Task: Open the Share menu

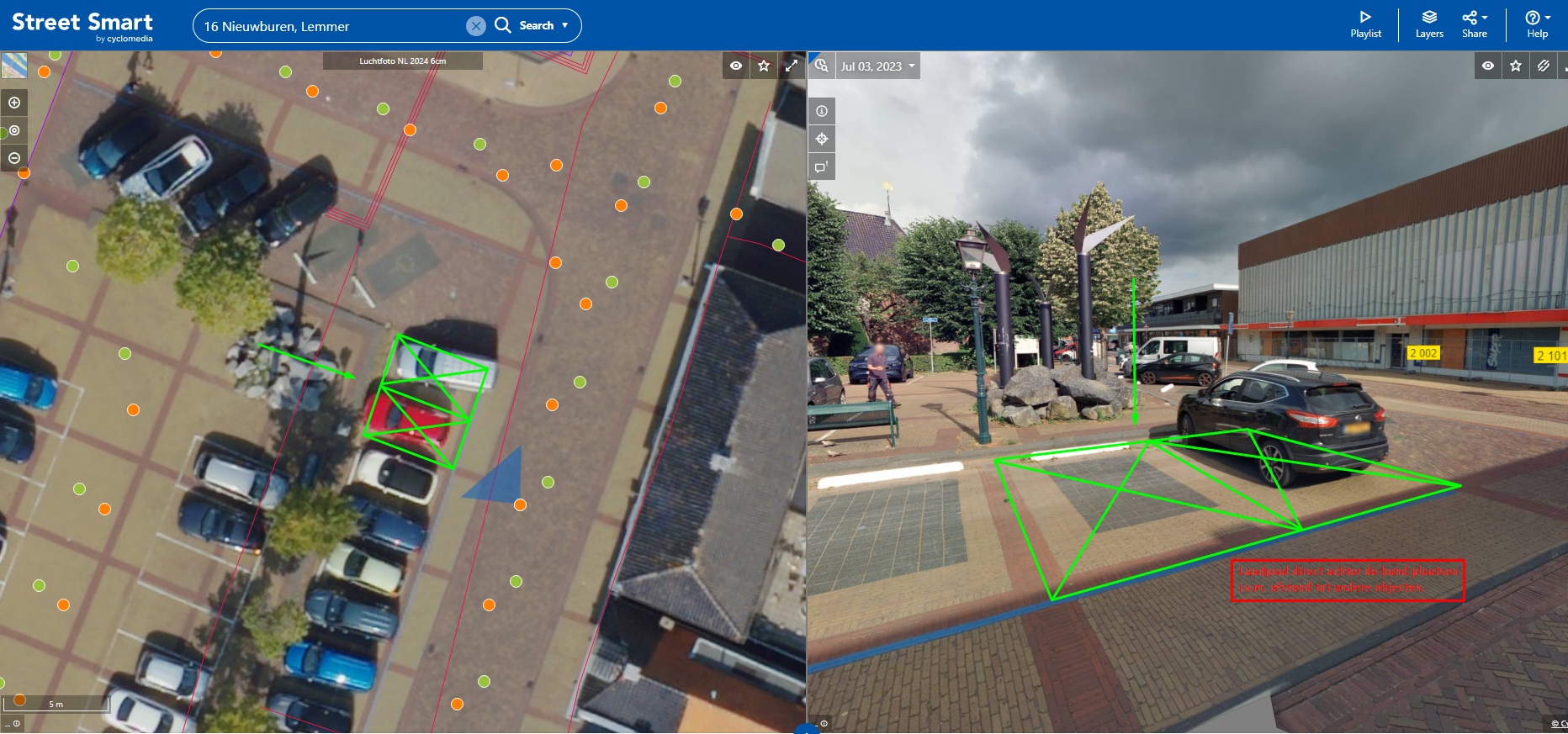Action: (x=1475, y=24)
